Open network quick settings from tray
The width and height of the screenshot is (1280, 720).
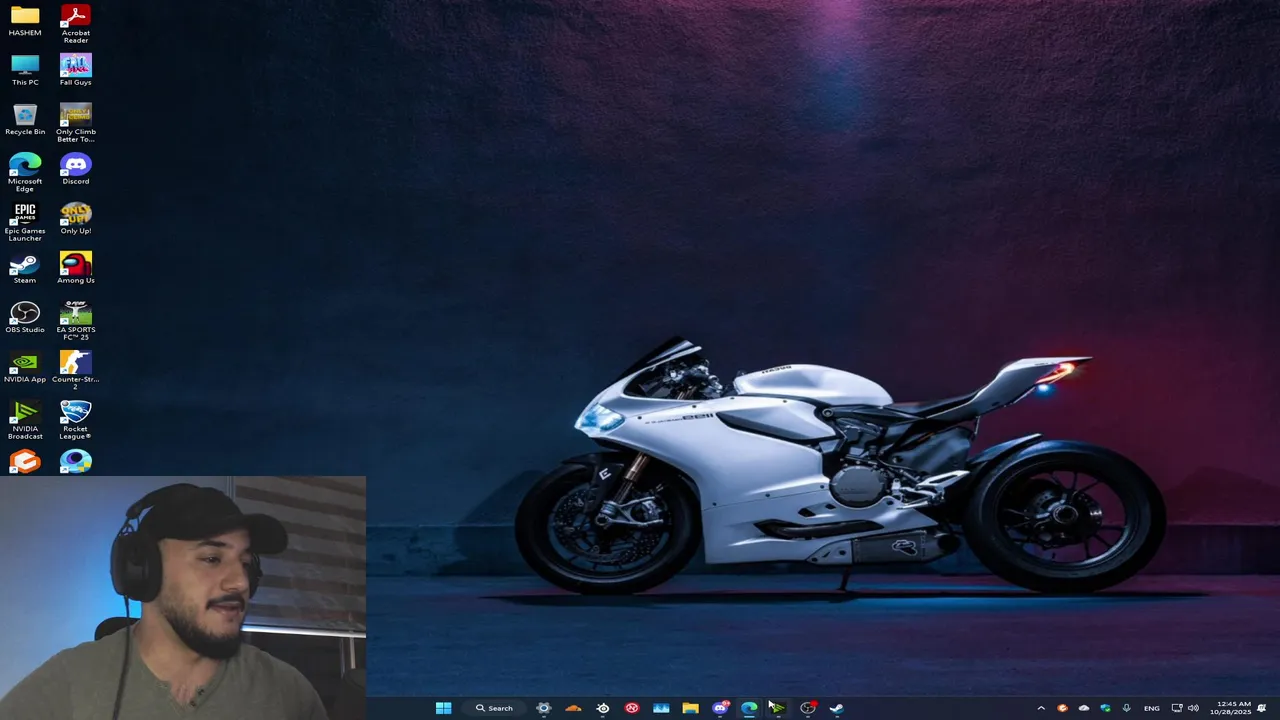1177,708
